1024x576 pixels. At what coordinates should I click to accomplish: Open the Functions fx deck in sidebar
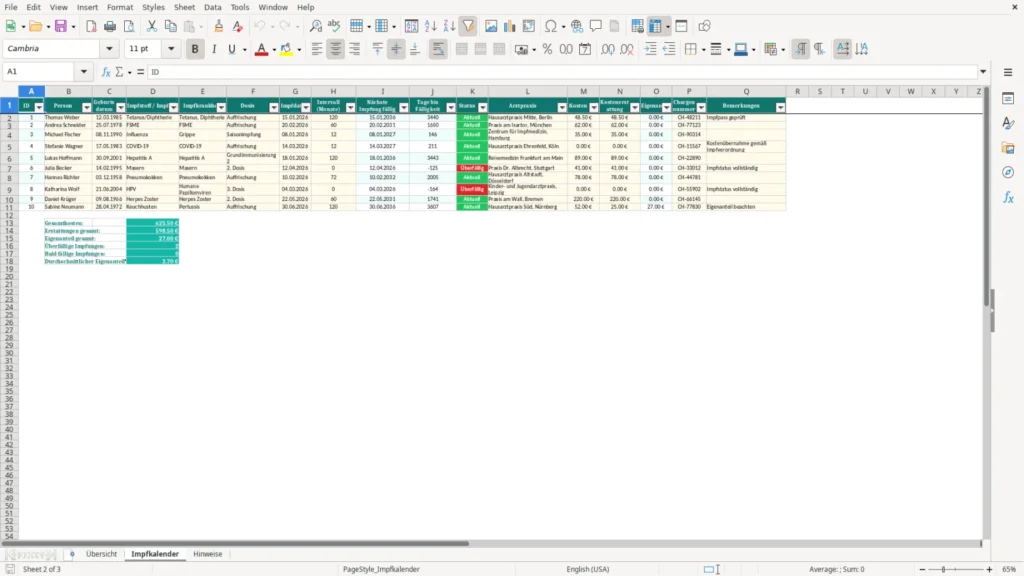coord(1008,197)
